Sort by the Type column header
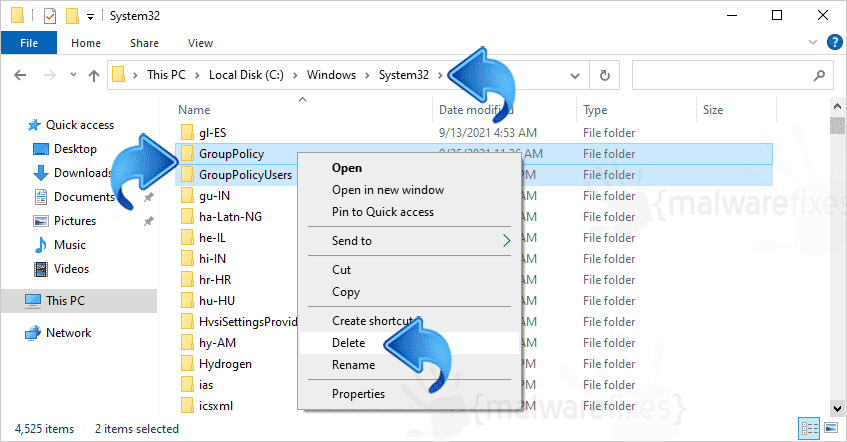 click(595, 110)
